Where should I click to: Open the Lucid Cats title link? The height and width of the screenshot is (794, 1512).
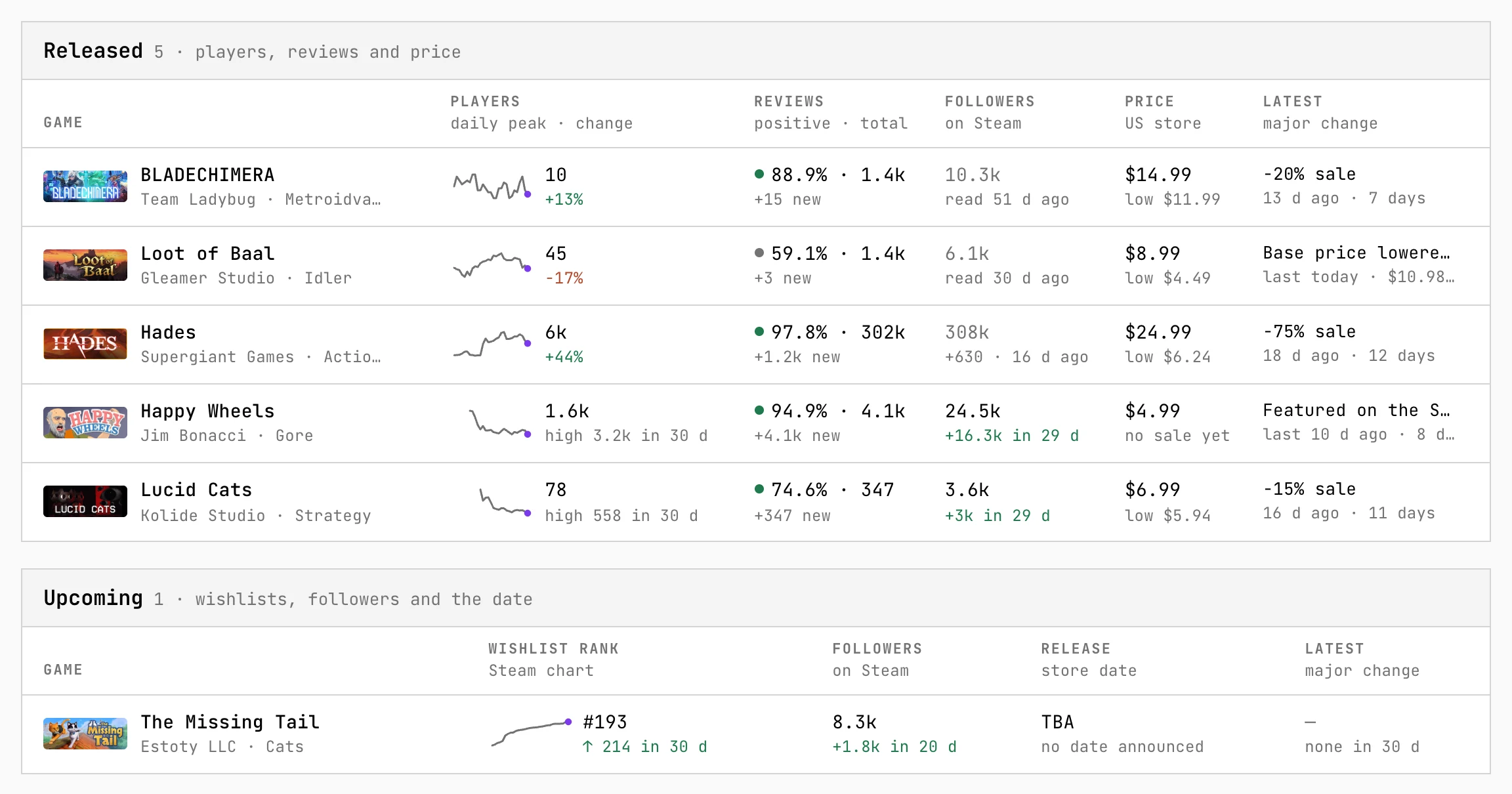[196, 490]
